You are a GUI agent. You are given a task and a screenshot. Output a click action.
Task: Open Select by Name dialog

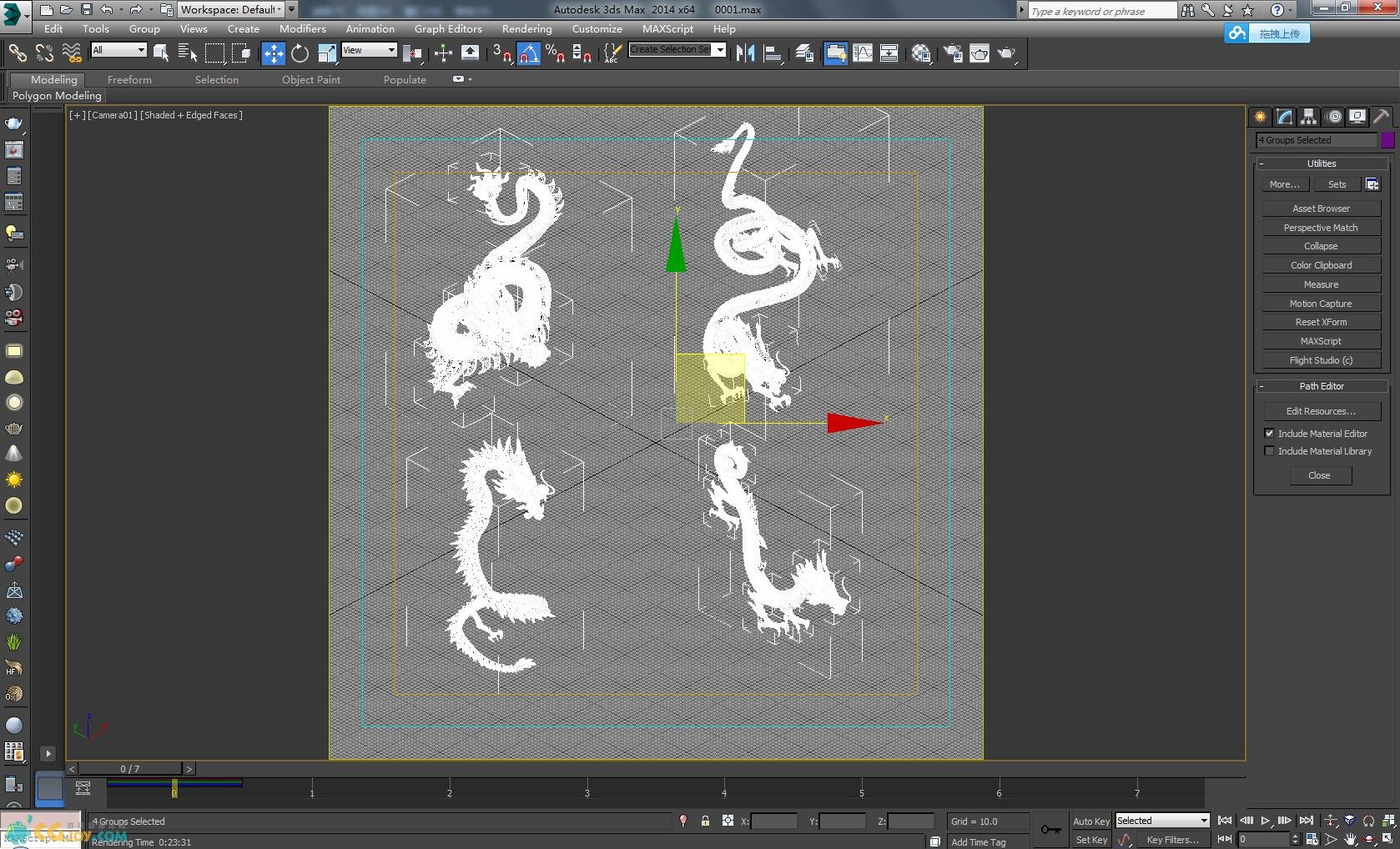[188, 53]
